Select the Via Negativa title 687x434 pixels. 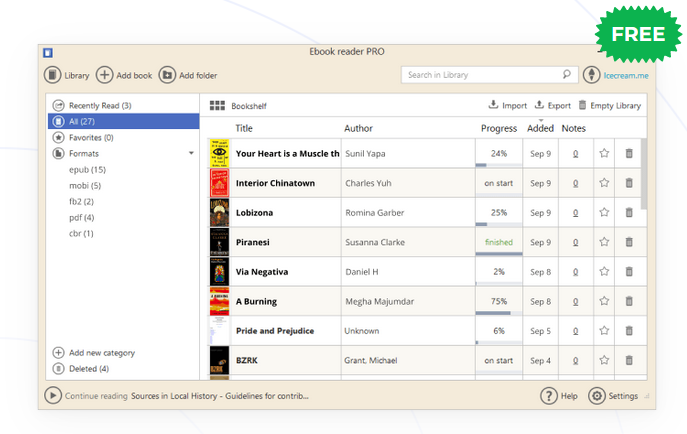pyautogui.click(x=262, y=272)
